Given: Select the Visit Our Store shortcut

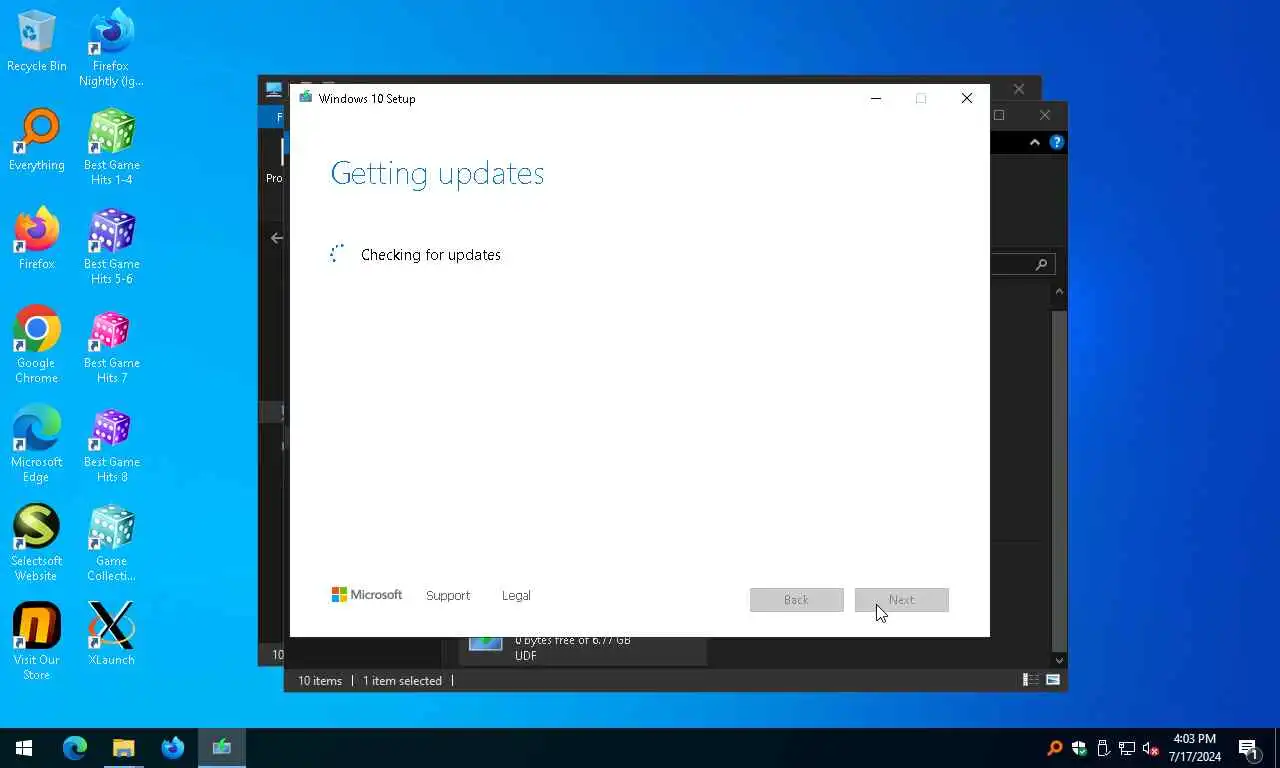Looking at the screenshot, I should [x=37, y=642].
